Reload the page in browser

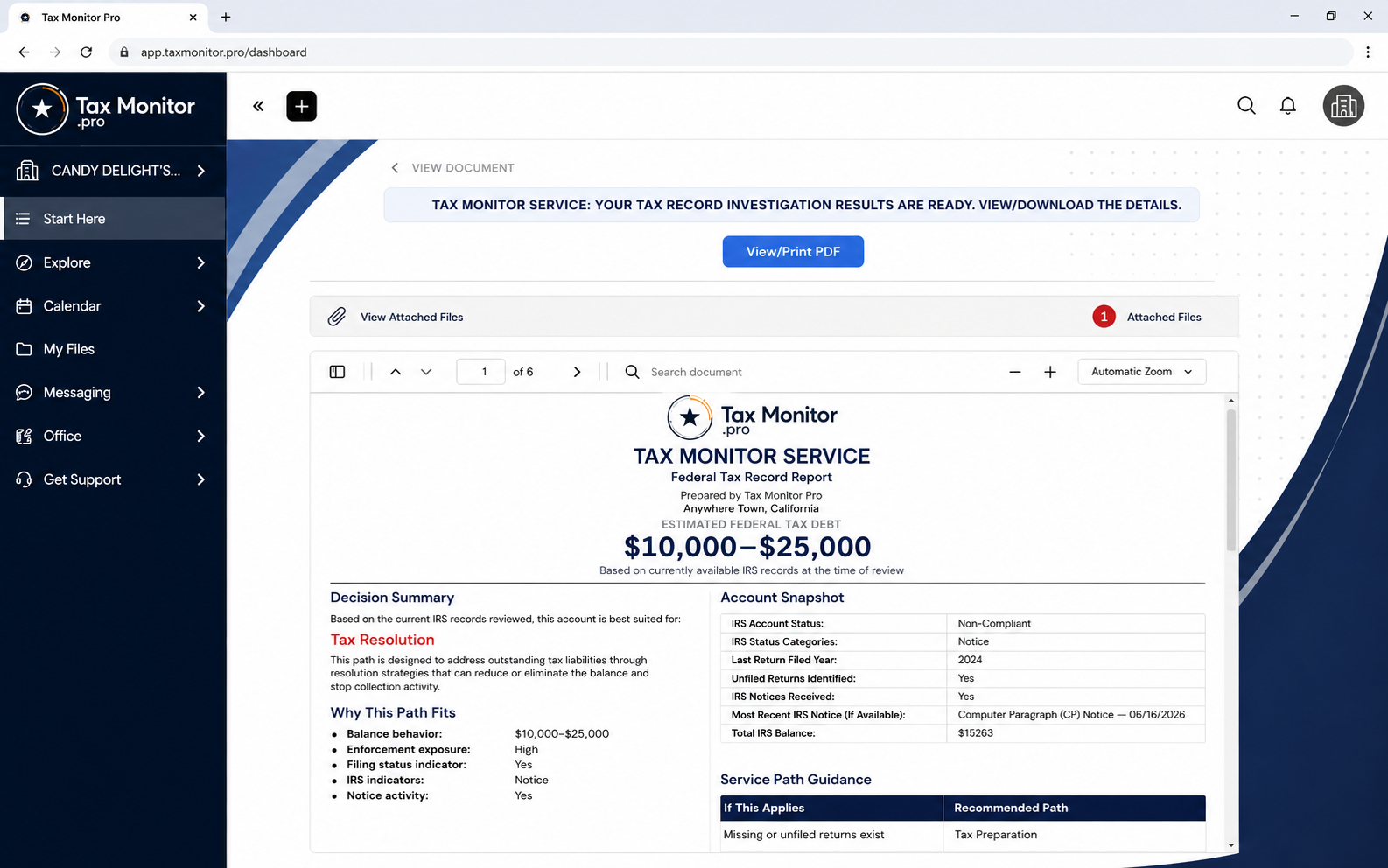(x=86, y=52)
